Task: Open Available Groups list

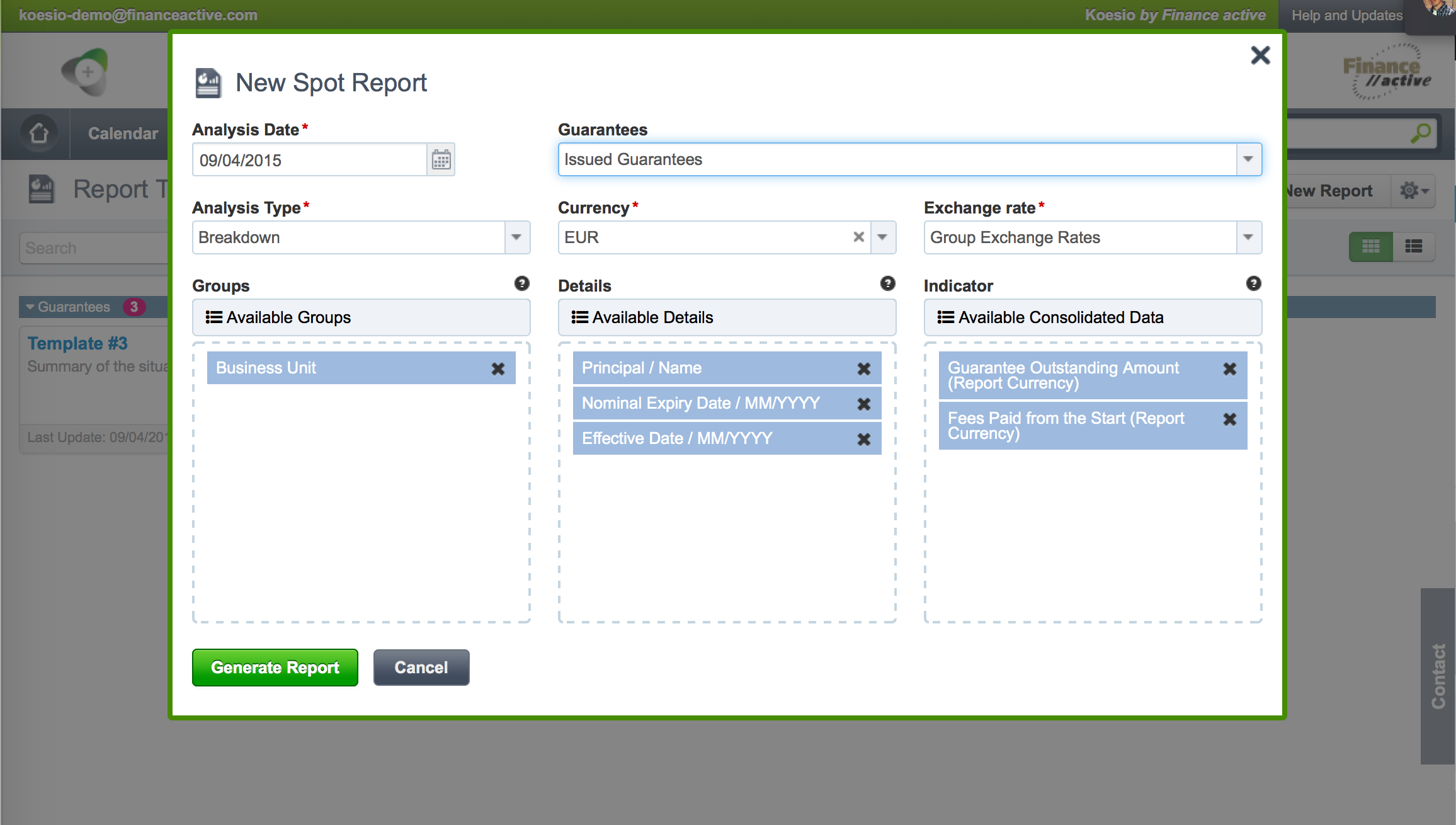Action: click(361, 317)
